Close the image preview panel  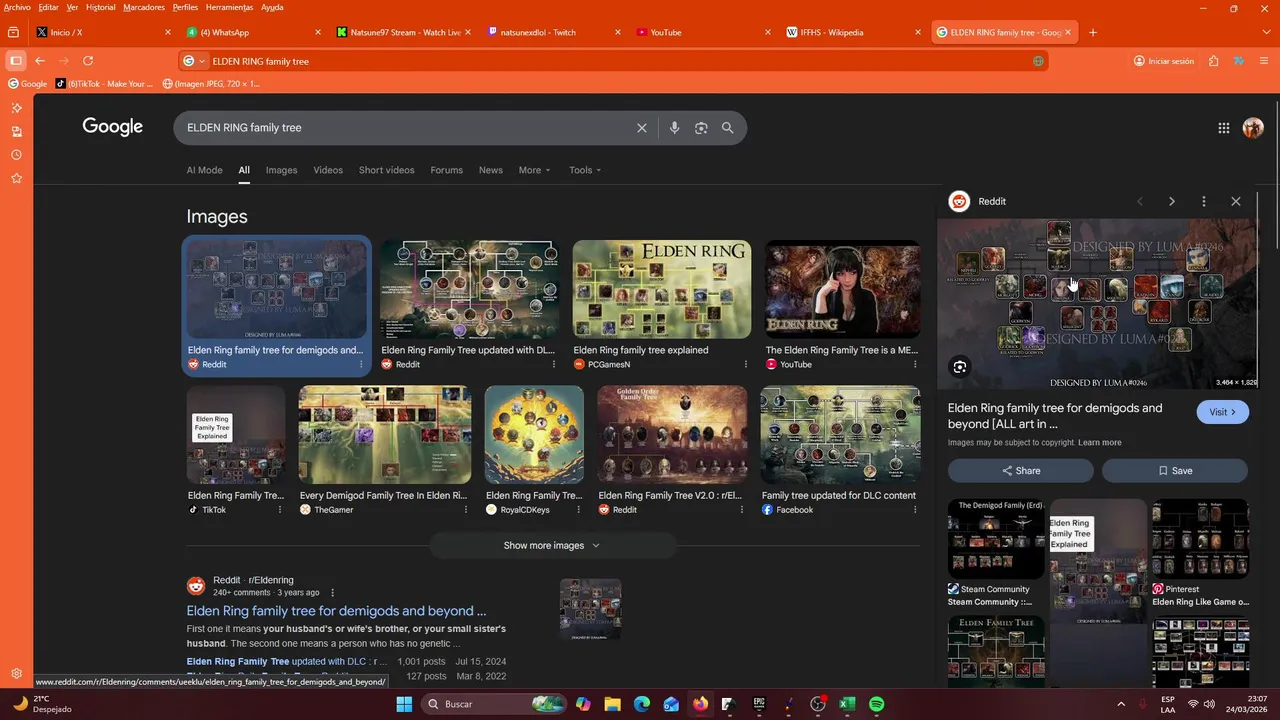(1236, 201)
